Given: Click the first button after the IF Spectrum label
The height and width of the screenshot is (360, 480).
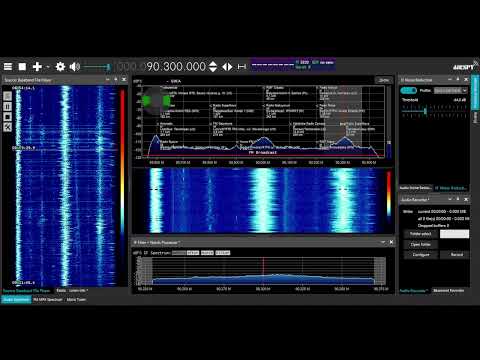Looking at the screenshot, I should pyautogui.click(x=179, y=253).
